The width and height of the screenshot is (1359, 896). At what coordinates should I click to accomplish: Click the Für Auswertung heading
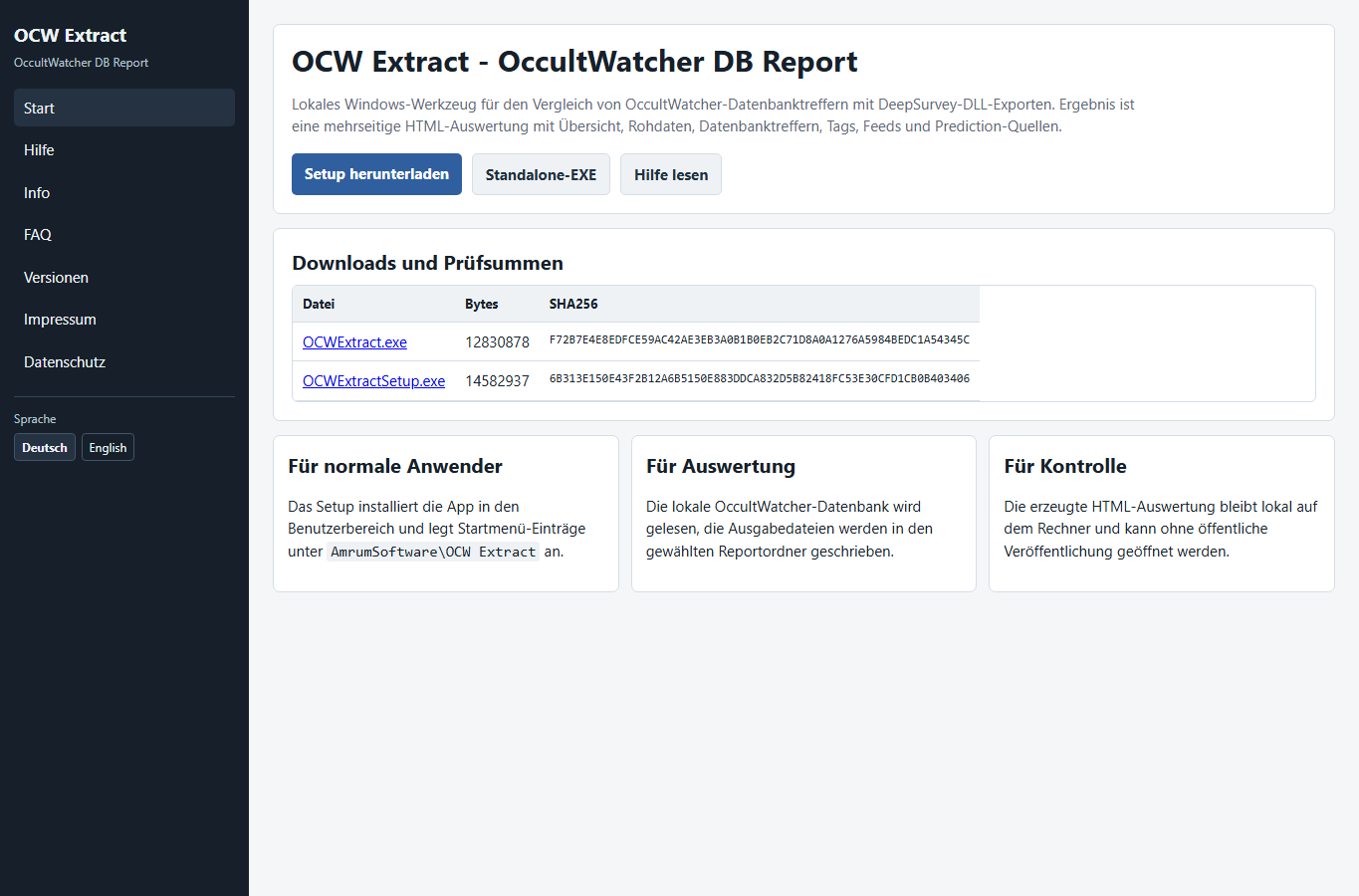721,466
